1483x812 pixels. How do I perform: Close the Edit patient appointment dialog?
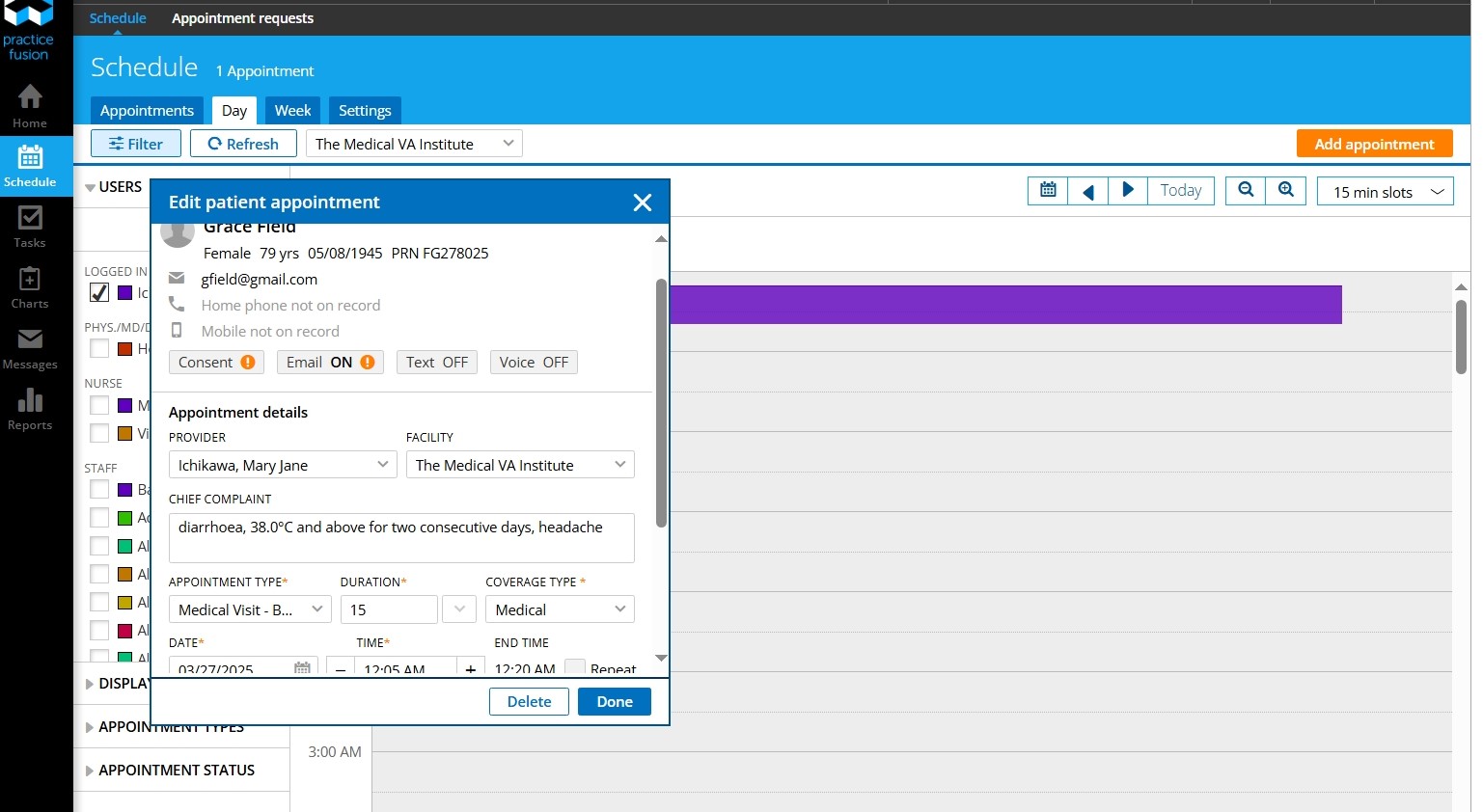point(643,203)
